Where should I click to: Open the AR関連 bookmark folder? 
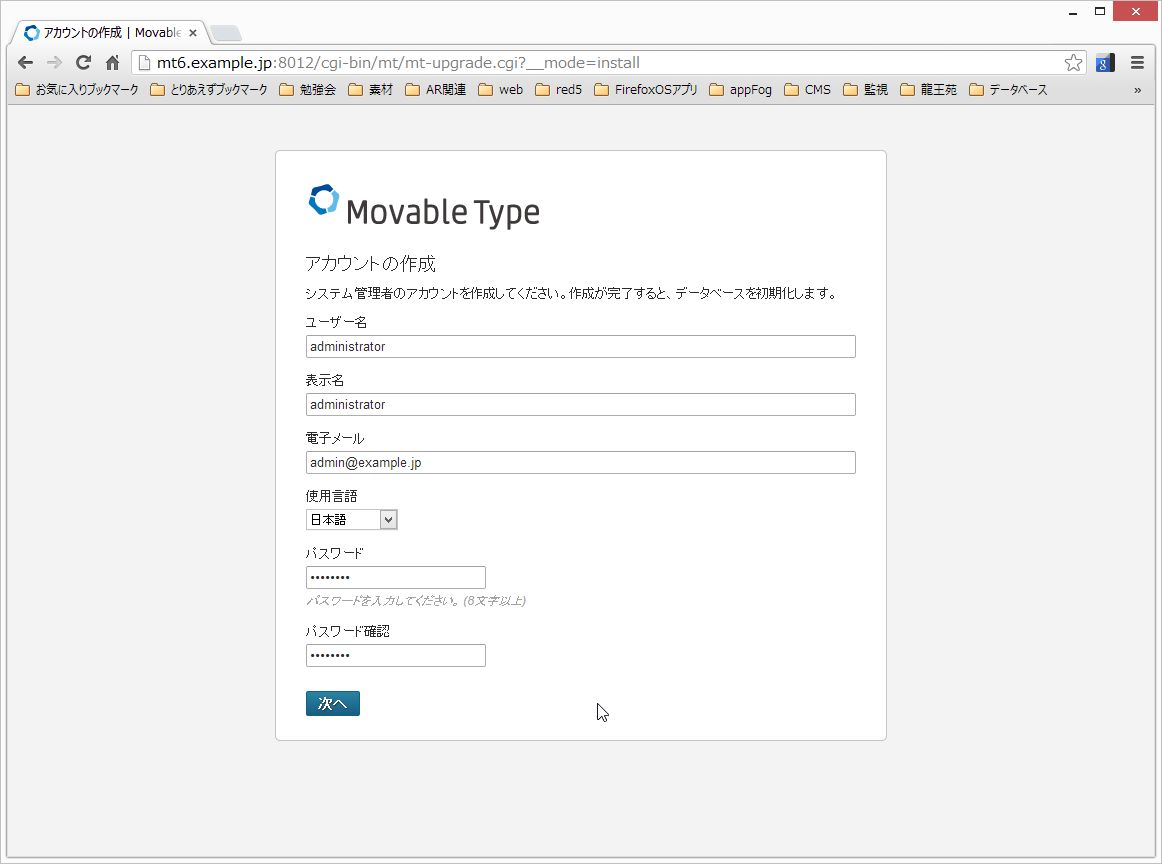pos(436,90)
